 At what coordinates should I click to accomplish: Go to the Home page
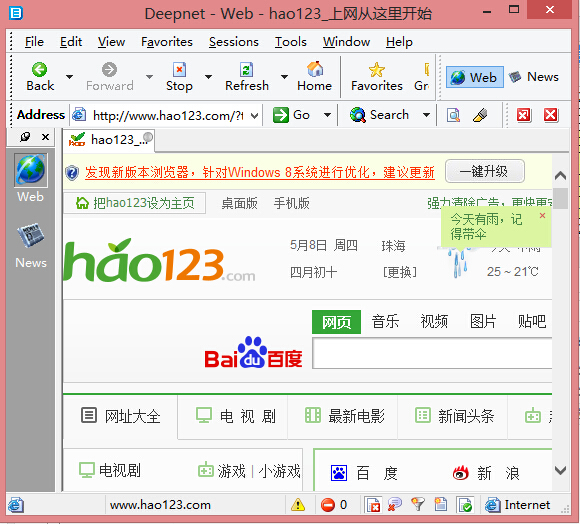[314, 77]
